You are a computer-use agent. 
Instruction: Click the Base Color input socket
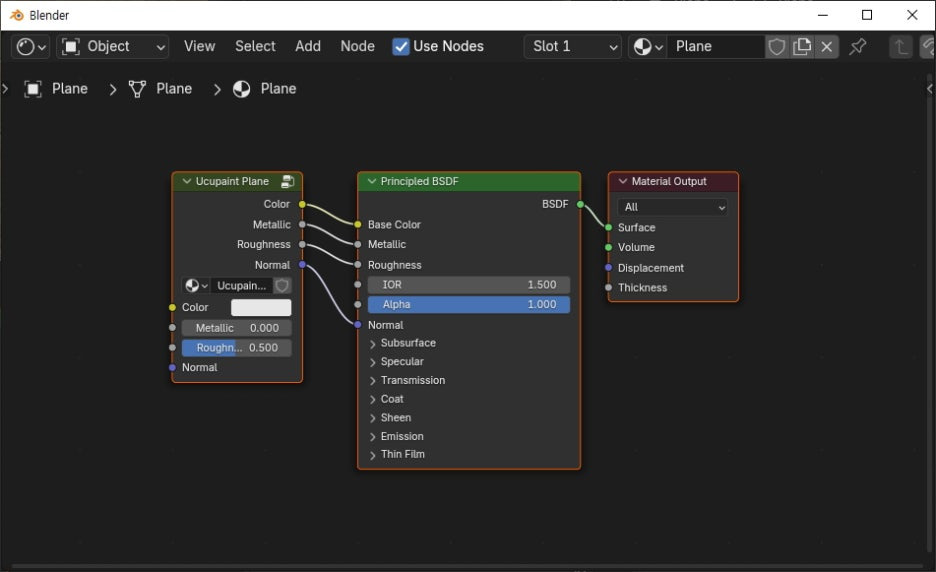pyautogui.click(x=358, y=225)
